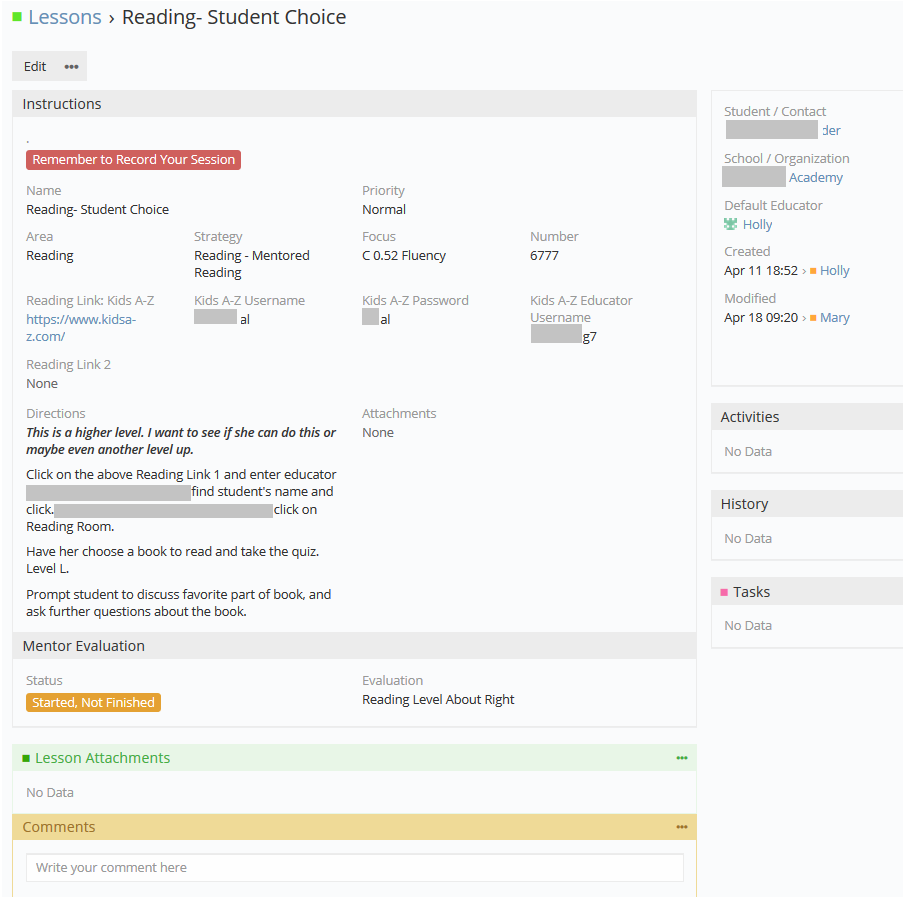Open Lesson Attachments options ellipsis
904x897 pixels.
(682, 758)
